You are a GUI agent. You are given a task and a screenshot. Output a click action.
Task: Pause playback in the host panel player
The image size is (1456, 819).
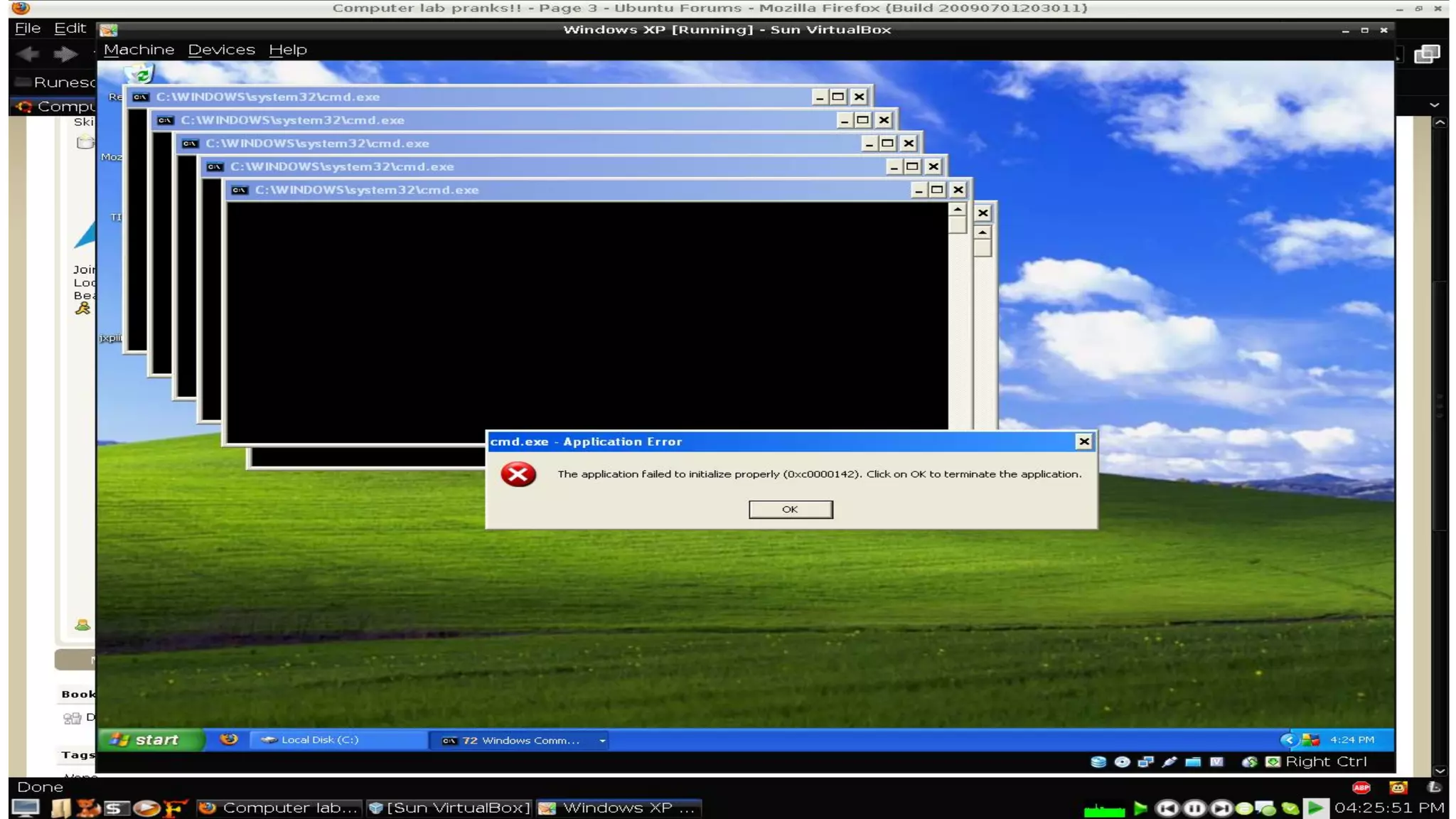(1194, 808)
